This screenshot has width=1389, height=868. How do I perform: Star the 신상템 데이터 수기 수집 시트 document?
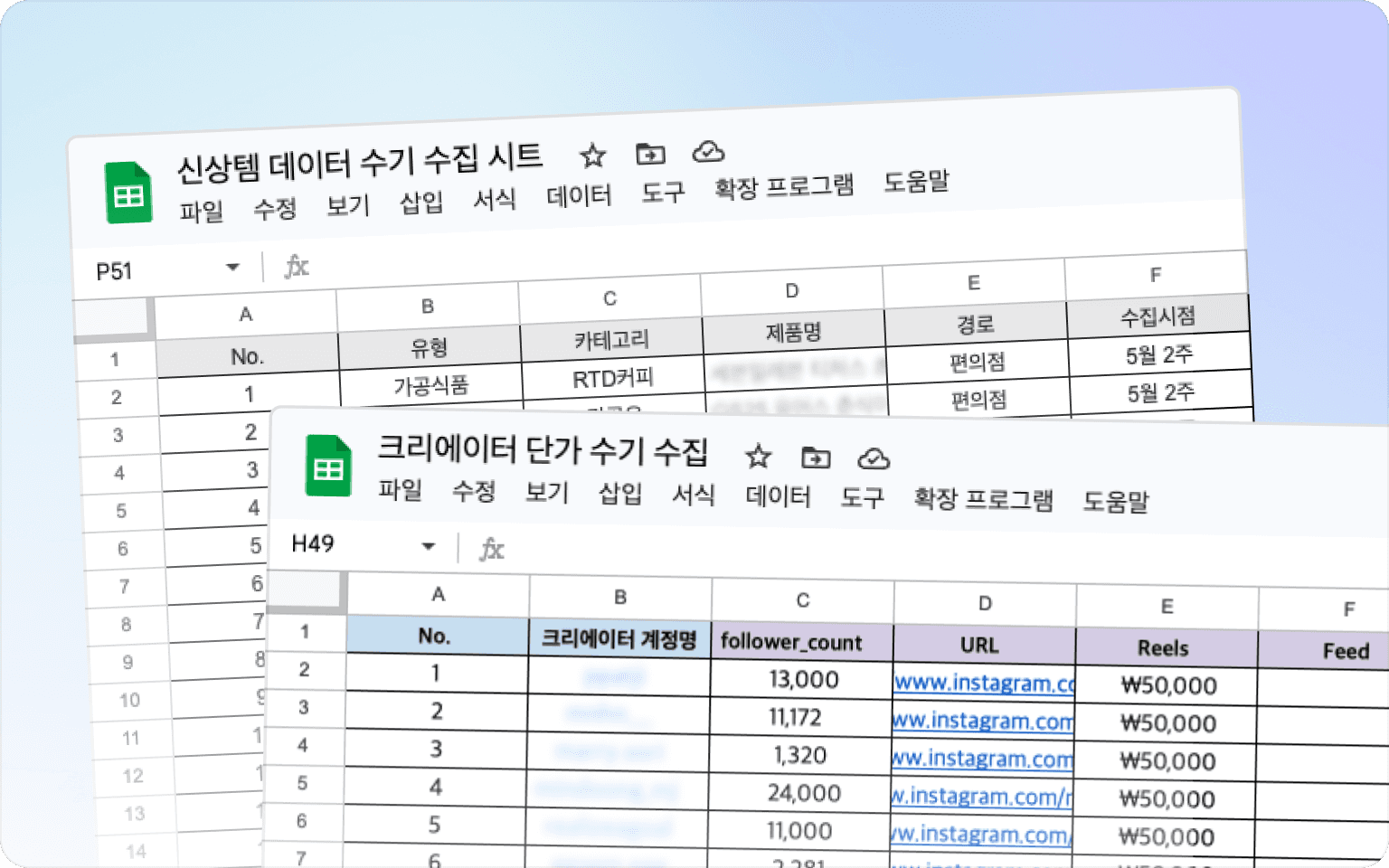pyautogui.click(x=592, y=156)
